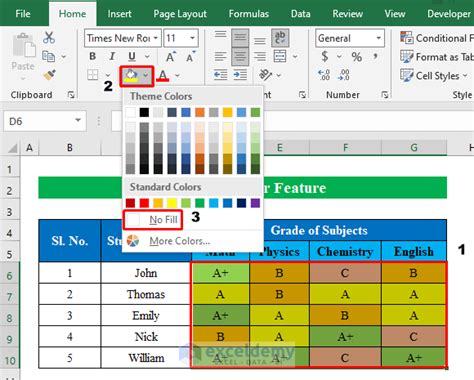
Task: Pick the purple standard color swatch
Action: pyautogui.click(x=255, y=203)
